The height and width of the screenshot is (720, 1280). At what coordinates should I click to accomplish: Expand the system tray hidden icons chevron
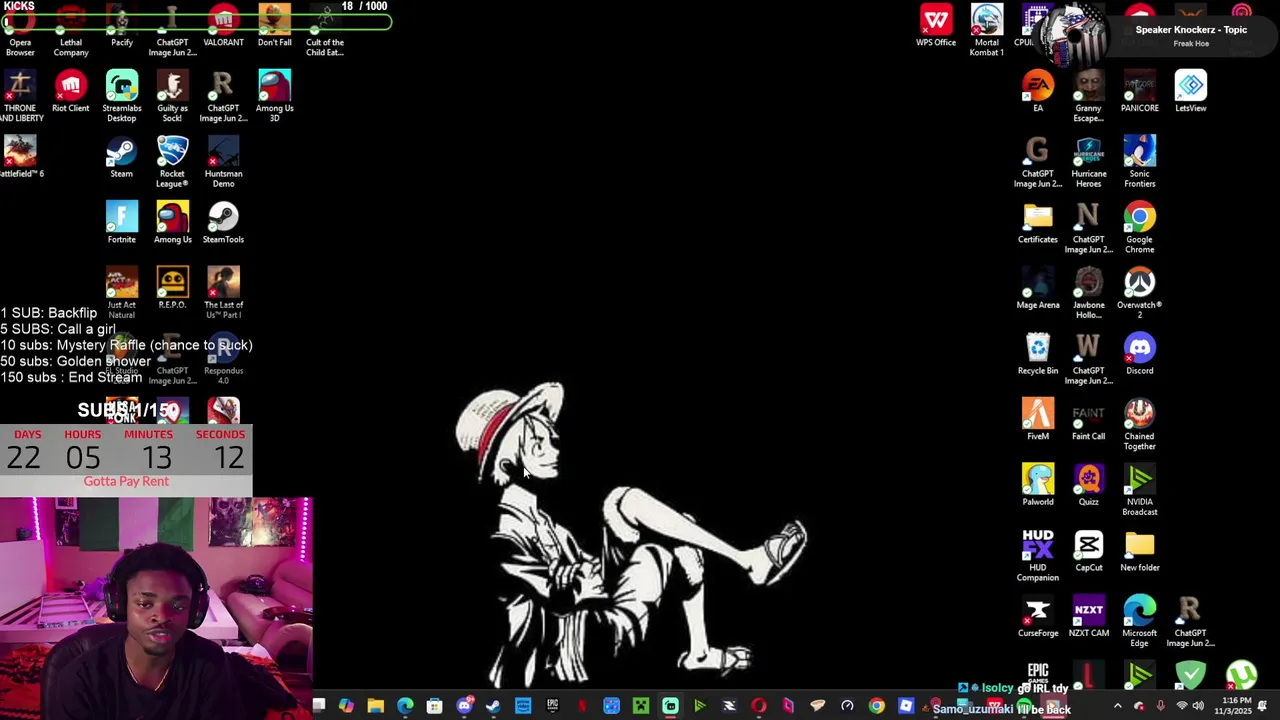(x=1117, y=706)
